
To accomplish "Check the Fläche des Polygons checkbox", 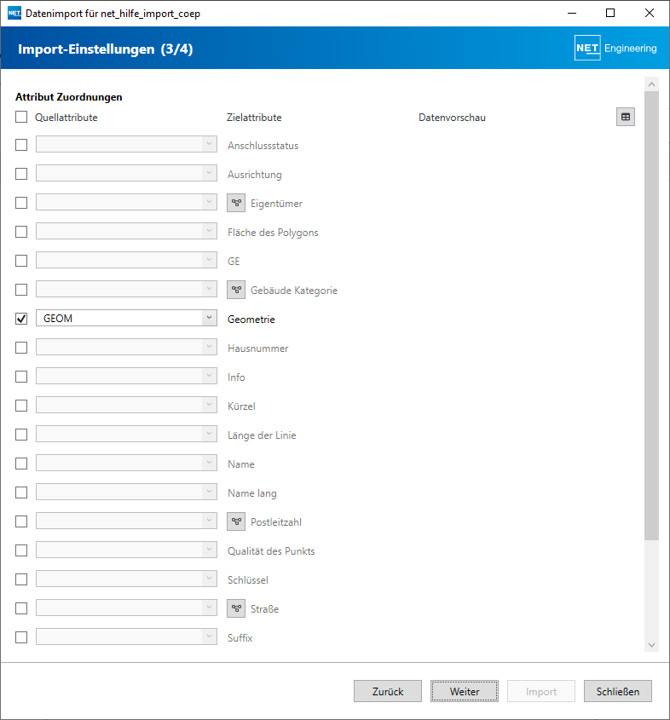I will 21,232.
